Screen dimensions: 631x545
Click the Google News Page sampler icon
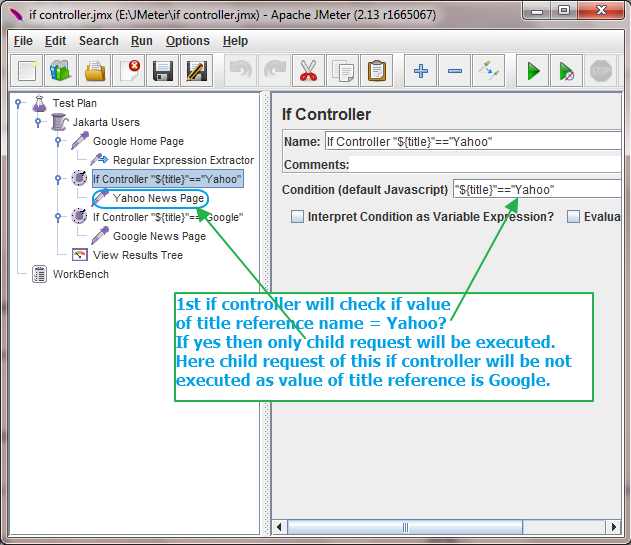pyautogui.click(x=100, y=236)
